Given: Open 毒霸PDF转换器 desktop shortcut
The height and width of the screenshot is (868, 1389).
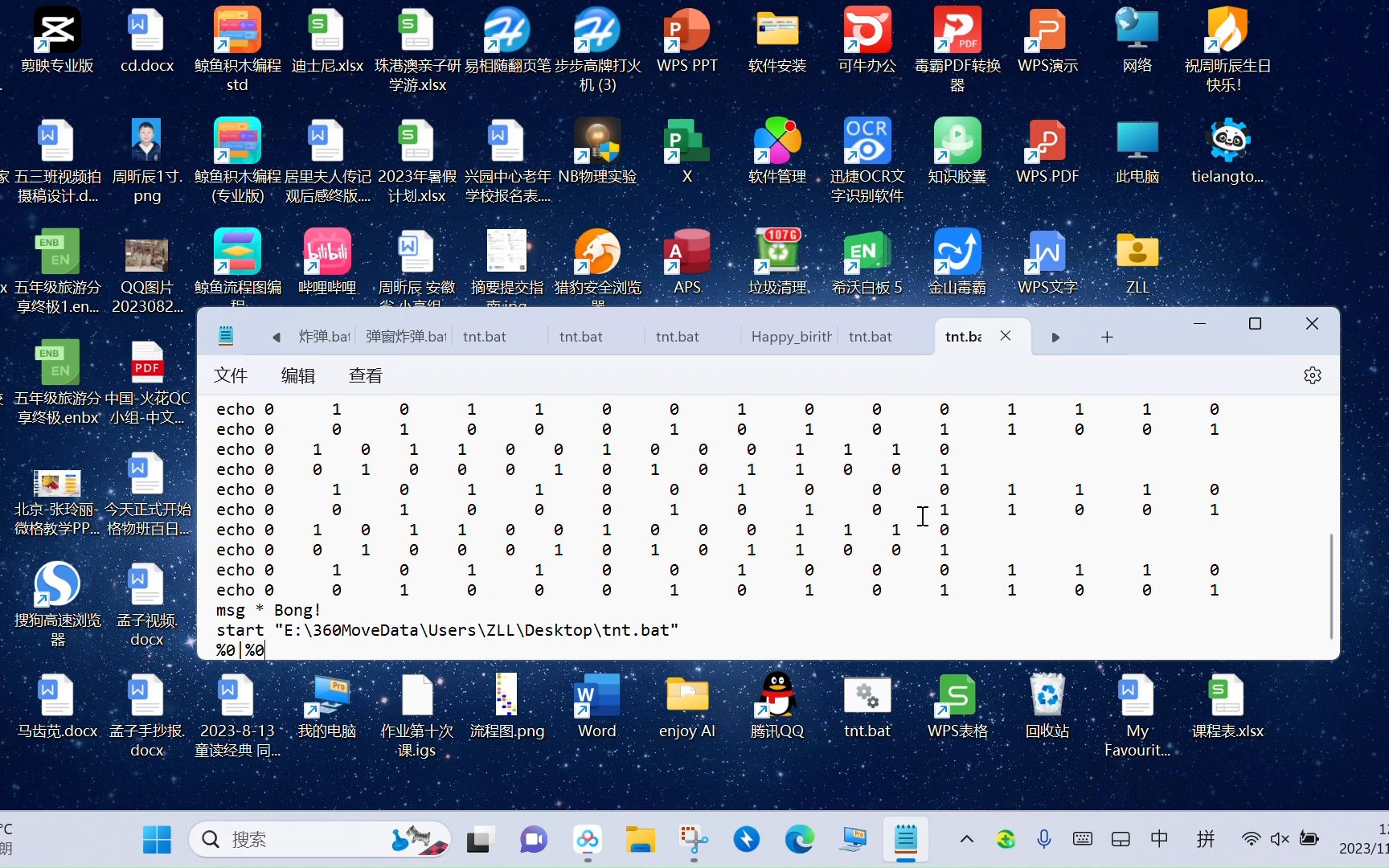Looking at the screenshot, I should [x=957, y=50].
